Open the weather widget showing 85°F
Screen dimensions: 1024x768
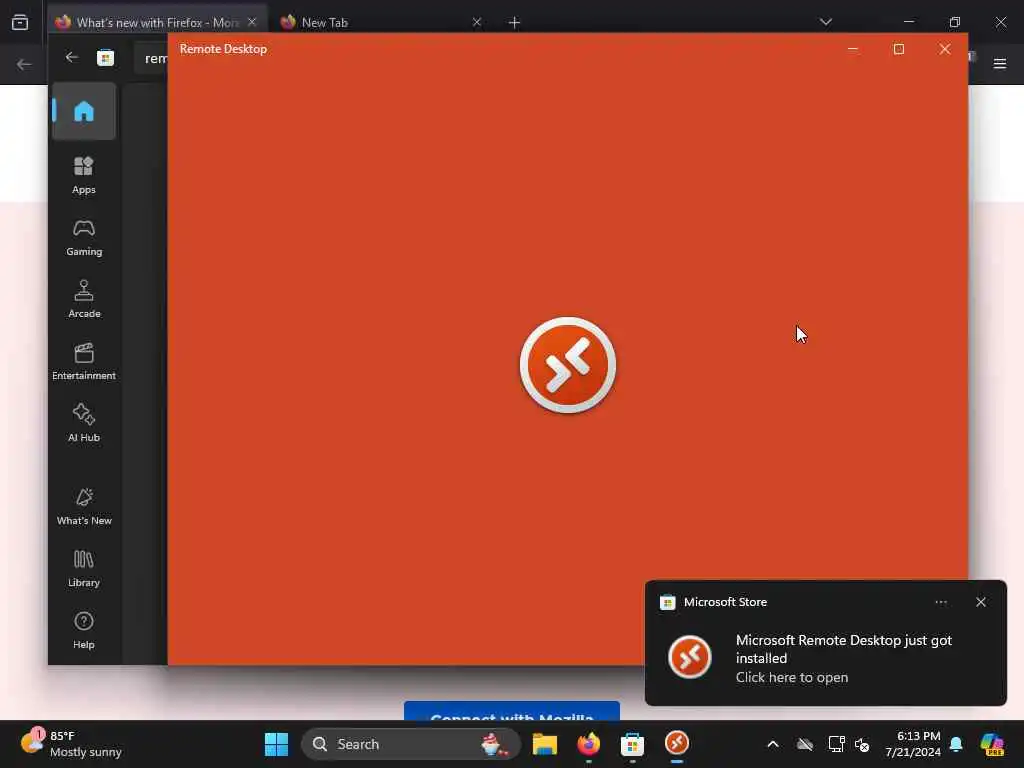point(71,744)
